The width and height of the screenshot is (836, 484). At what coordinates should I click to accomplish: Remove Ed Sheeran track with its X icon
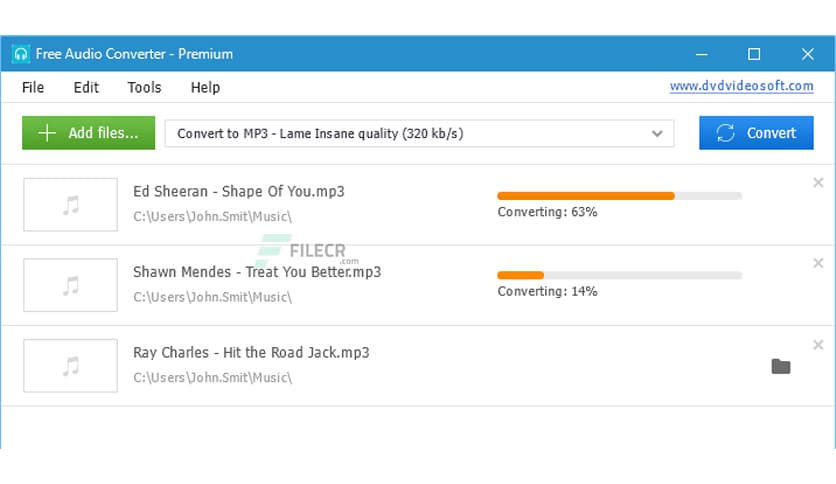(818, 183)
